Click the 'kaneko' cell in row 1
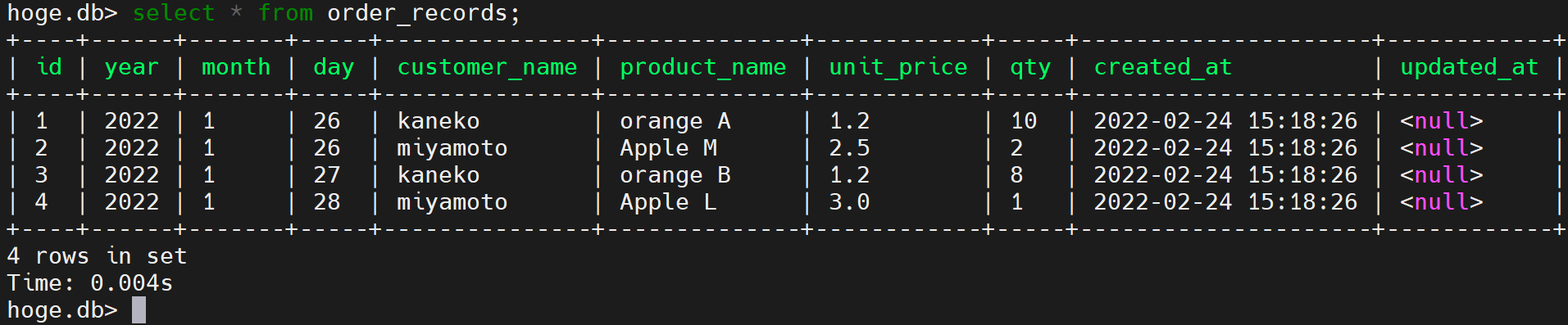Image resolution: width=1568 pixels, height=325 pixels. click(439, 121)
